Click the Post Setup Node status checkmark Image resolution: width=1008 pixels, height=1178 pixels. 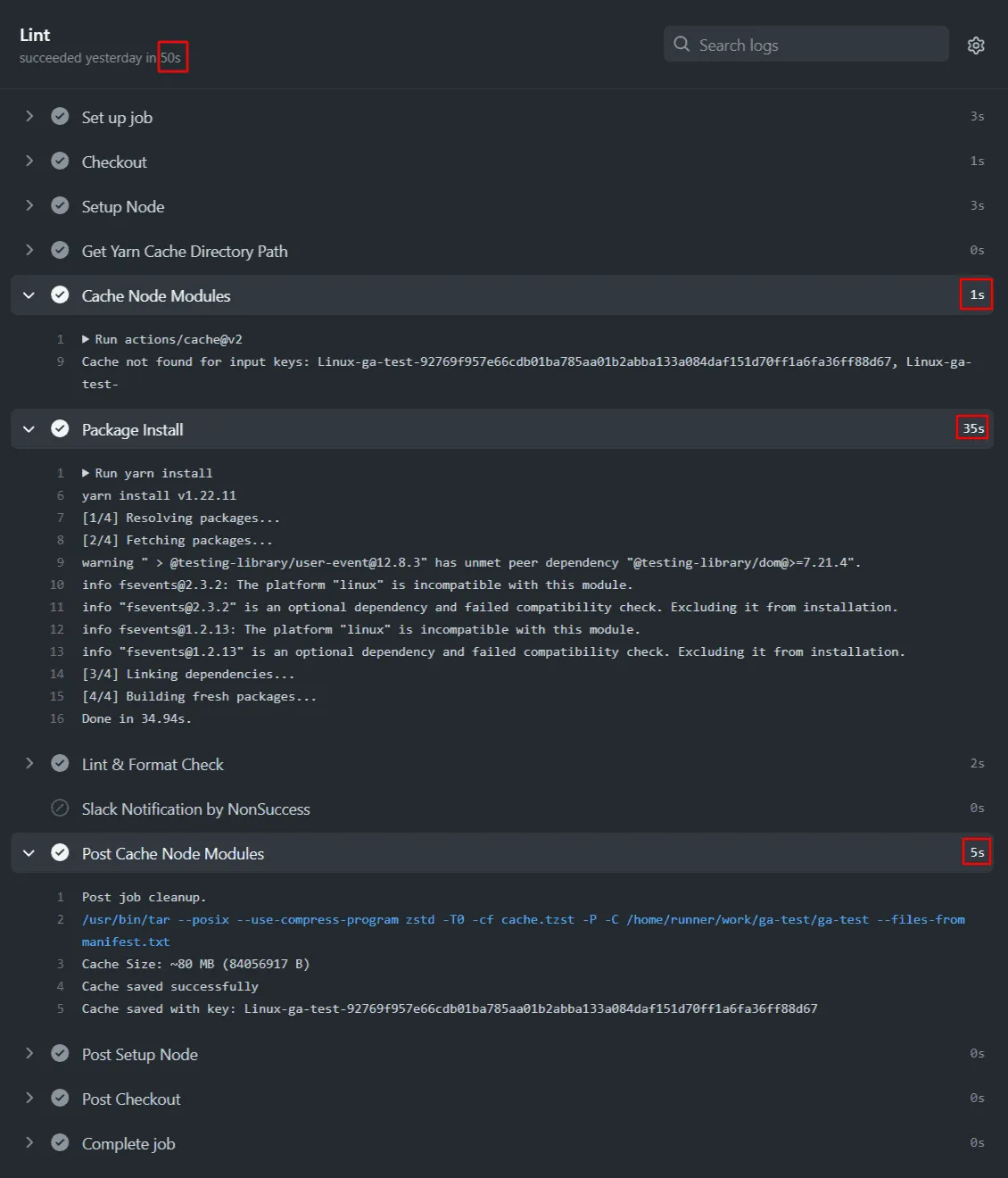(x=60, y=1054)
